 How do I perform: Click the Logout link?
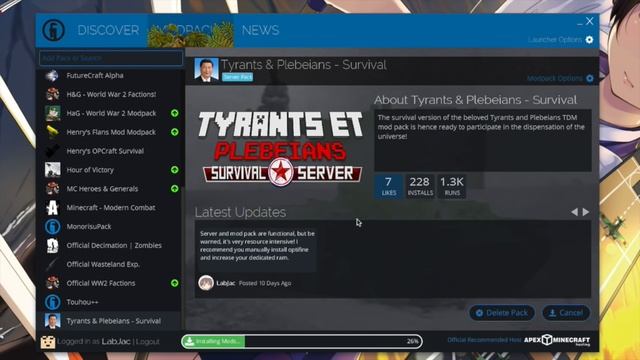click(x=147, y=342)
